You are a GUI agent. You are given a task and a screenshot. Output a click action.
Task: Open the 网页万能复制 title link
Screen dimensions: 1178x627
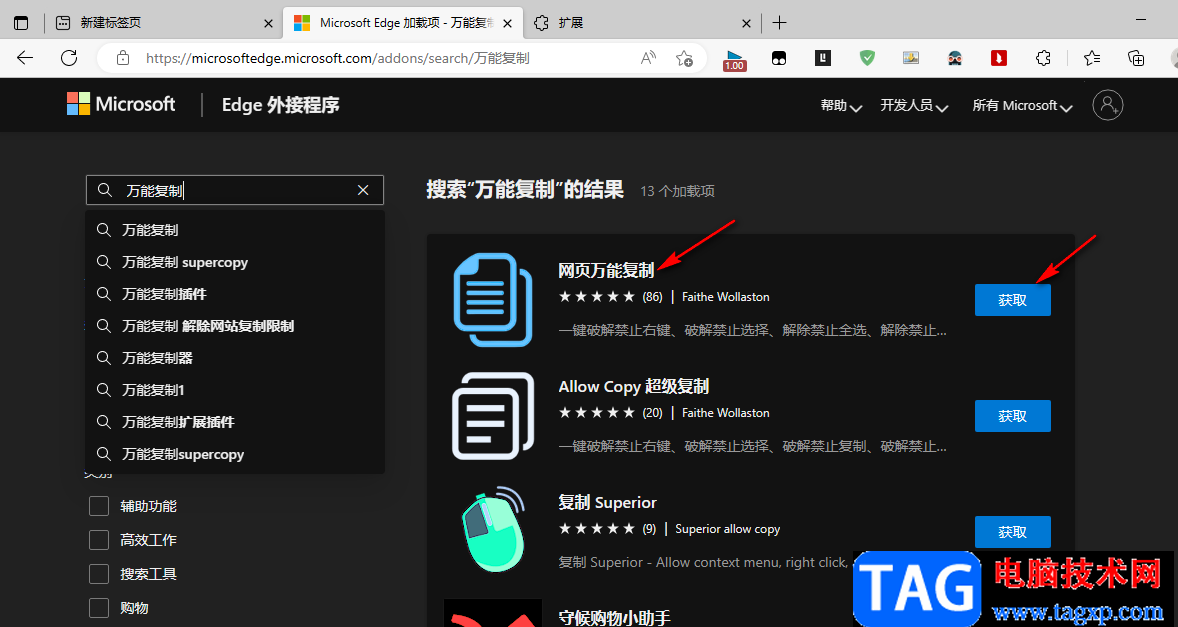point(606,271)
